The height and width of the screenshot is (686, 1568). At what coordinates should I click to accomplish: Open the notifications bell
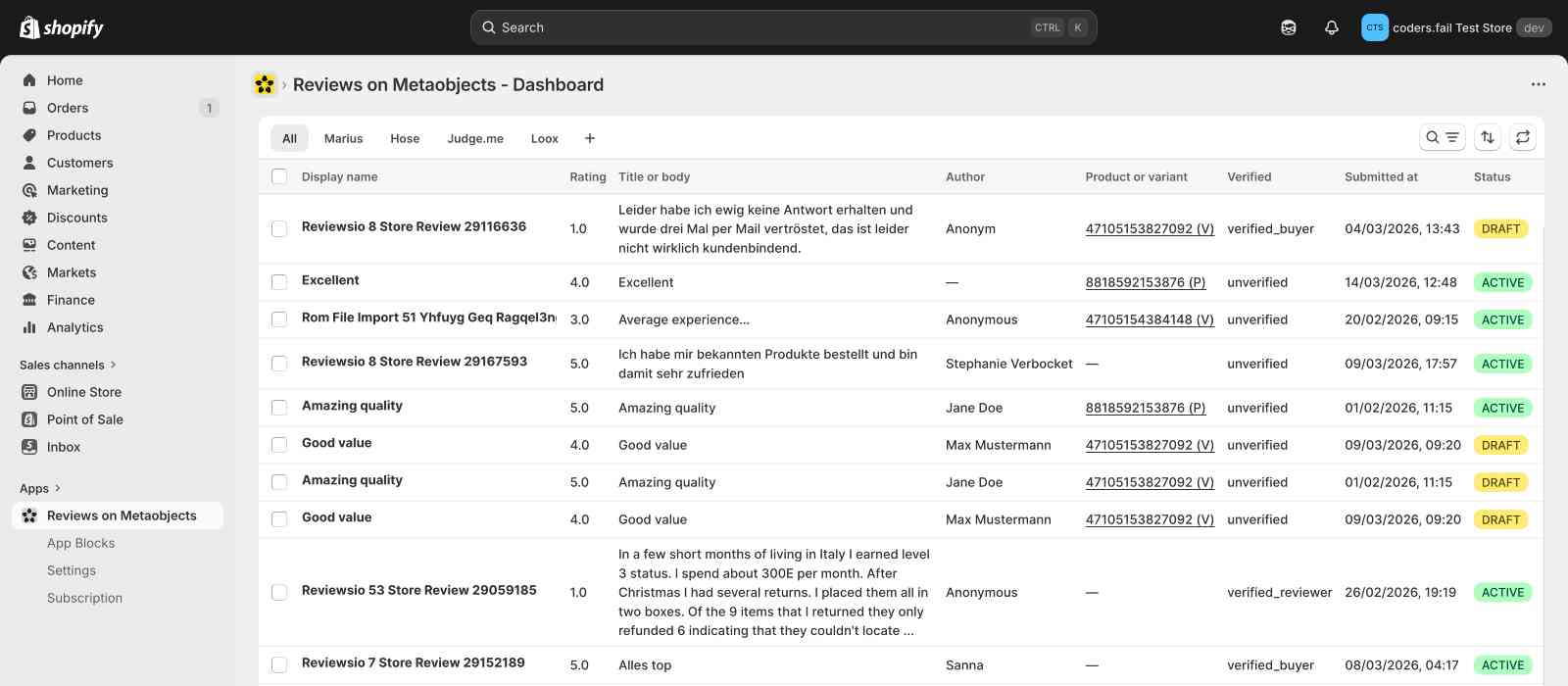[x=1332, y=27]
